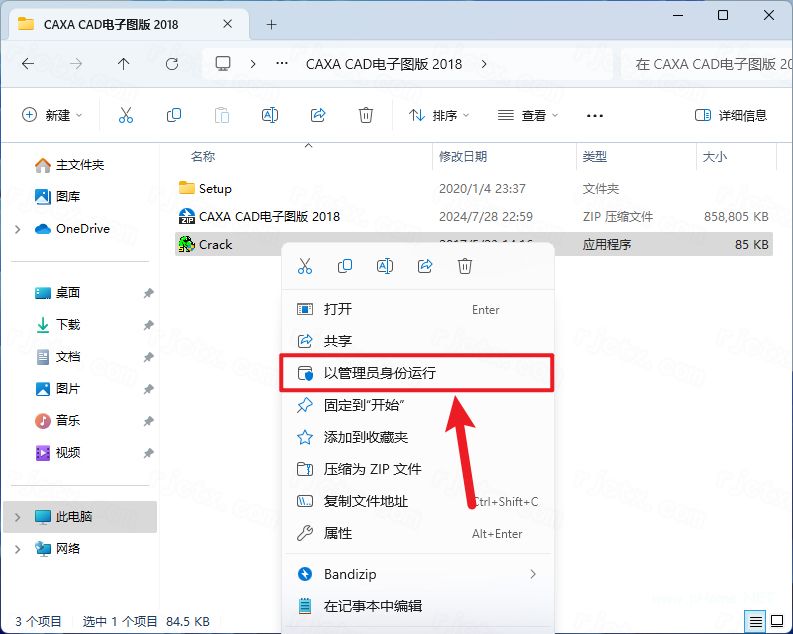Open OneDrive in the sidebar
Screen dimensions: 793x634
coord(72,229)
